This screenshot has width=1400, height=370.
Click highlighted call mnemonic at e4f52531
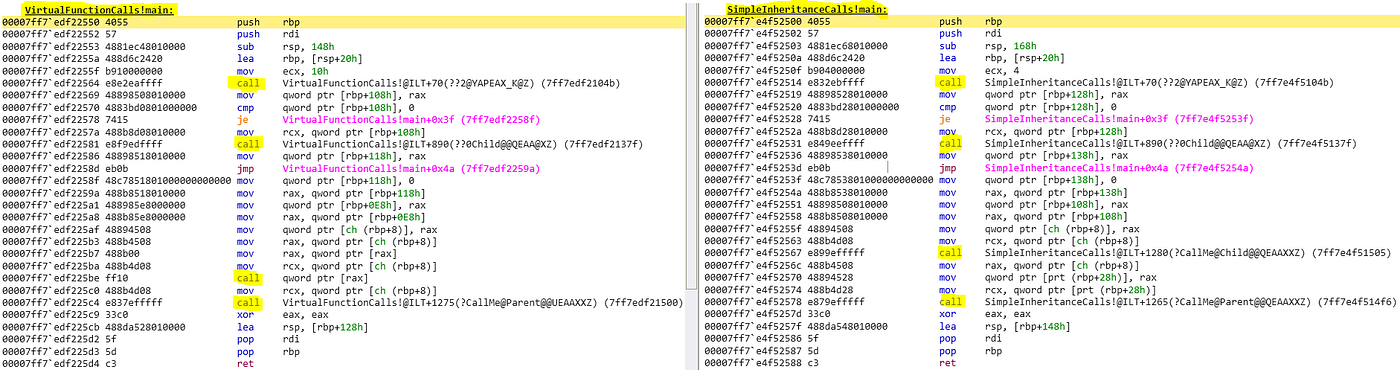950,143
